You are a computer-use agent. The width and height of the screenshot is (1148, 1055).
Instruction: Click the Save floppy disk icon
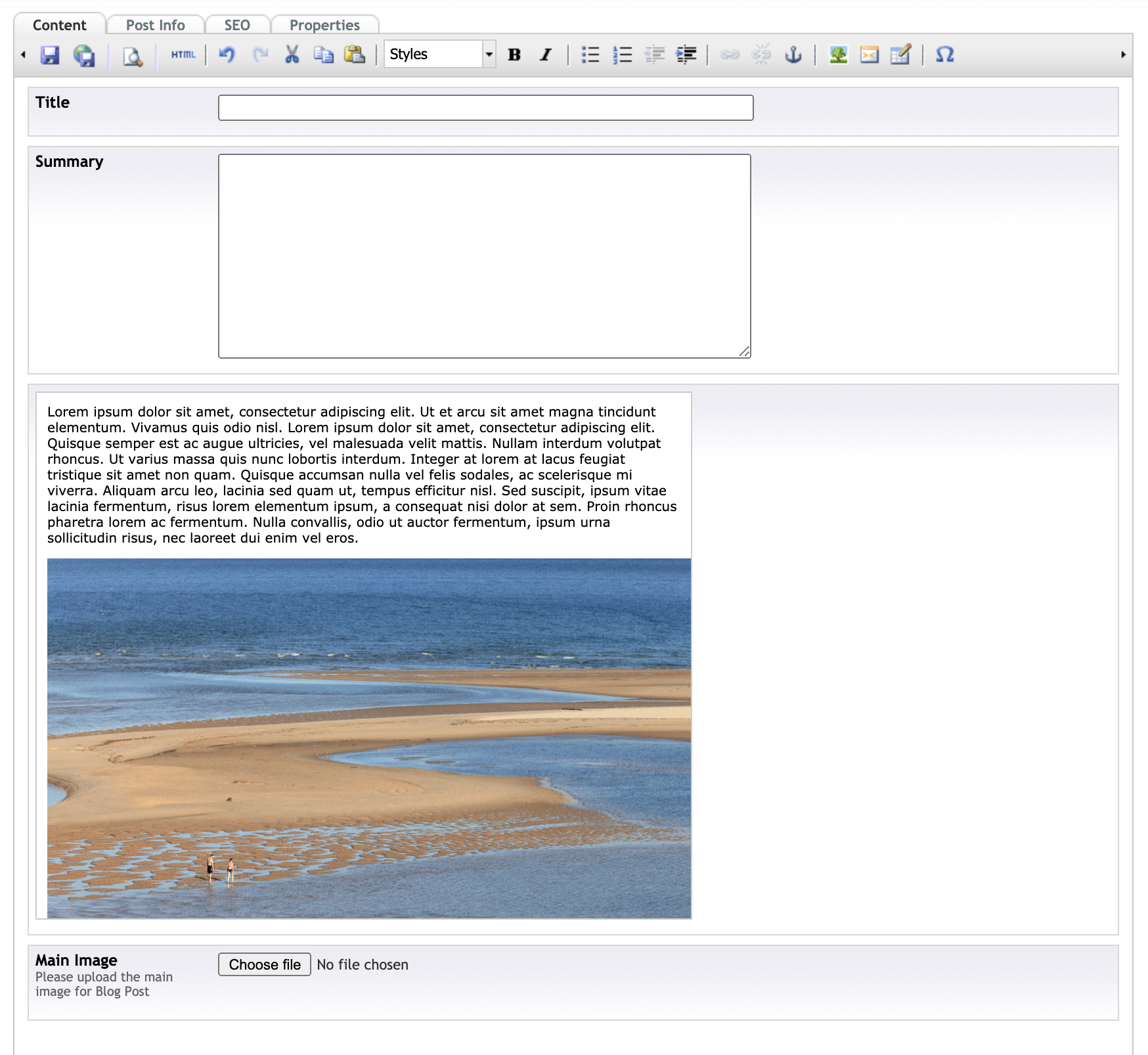pos(50,55)
